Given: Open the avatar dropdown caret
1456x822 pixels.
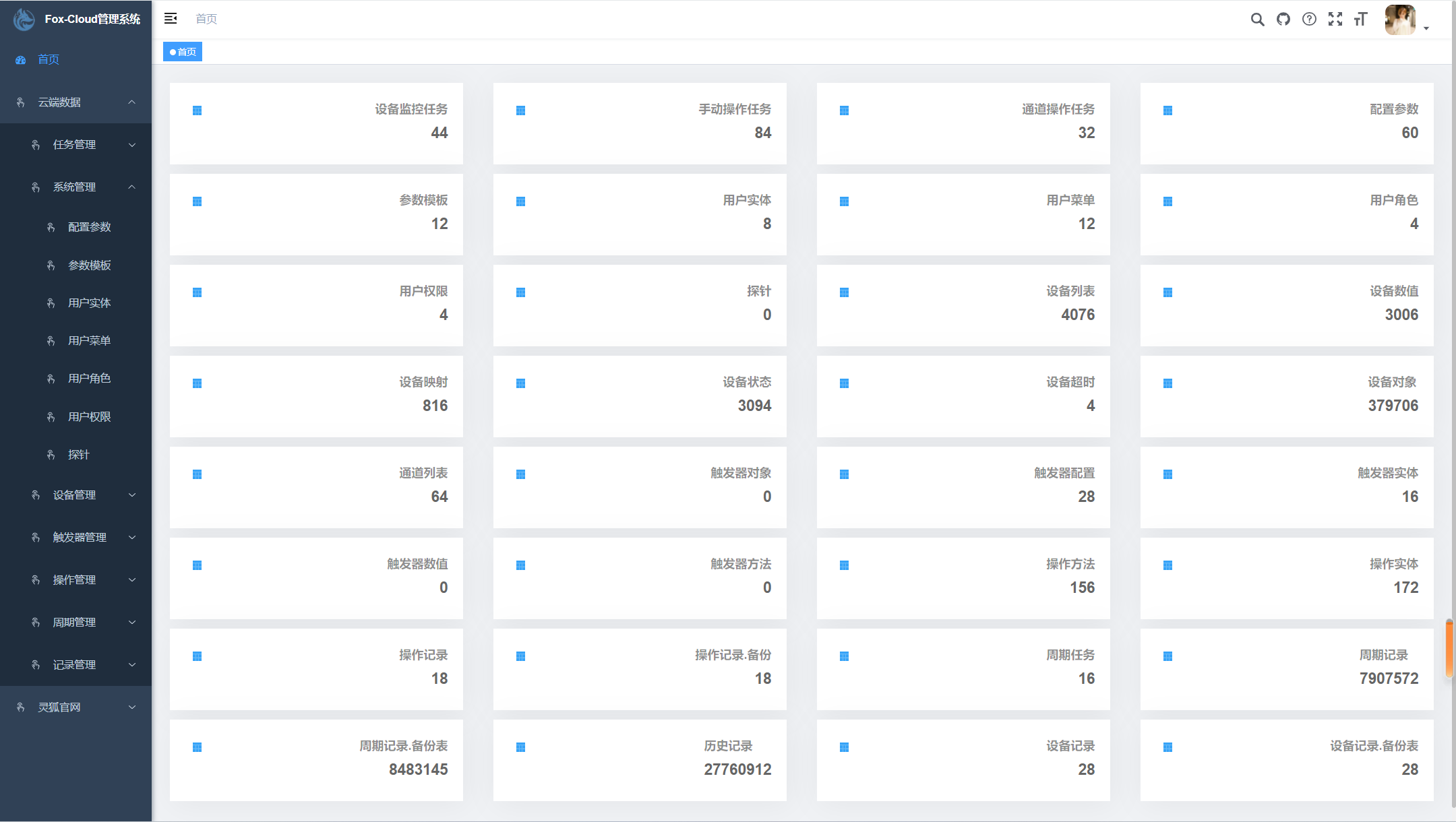Looking at the screenshot, I should pyautogui.click(x=1426, y=28).
